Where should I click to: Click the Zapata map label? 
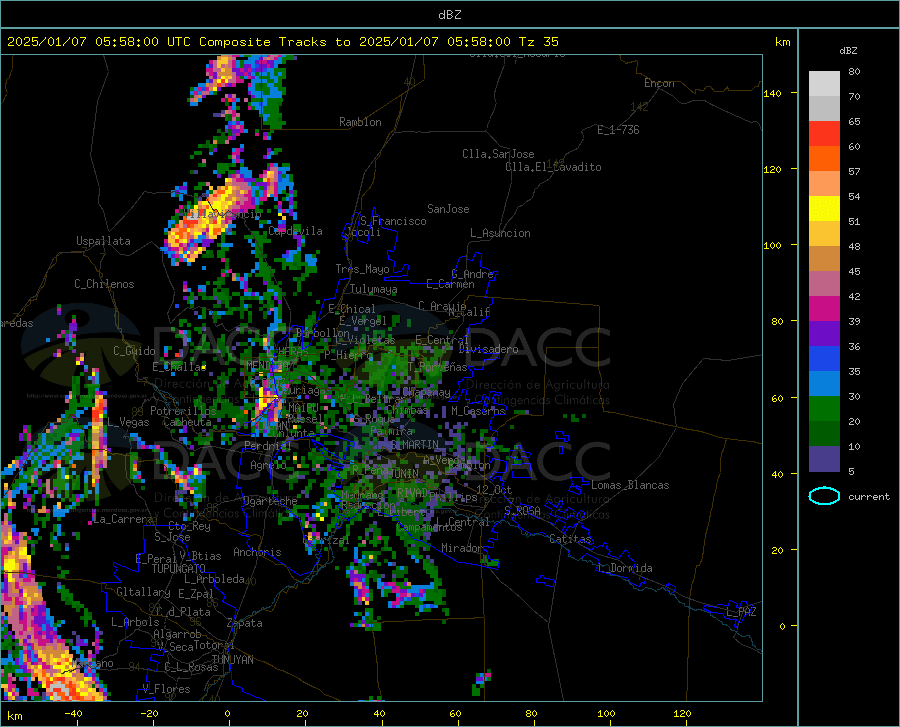tap(245, 623)
